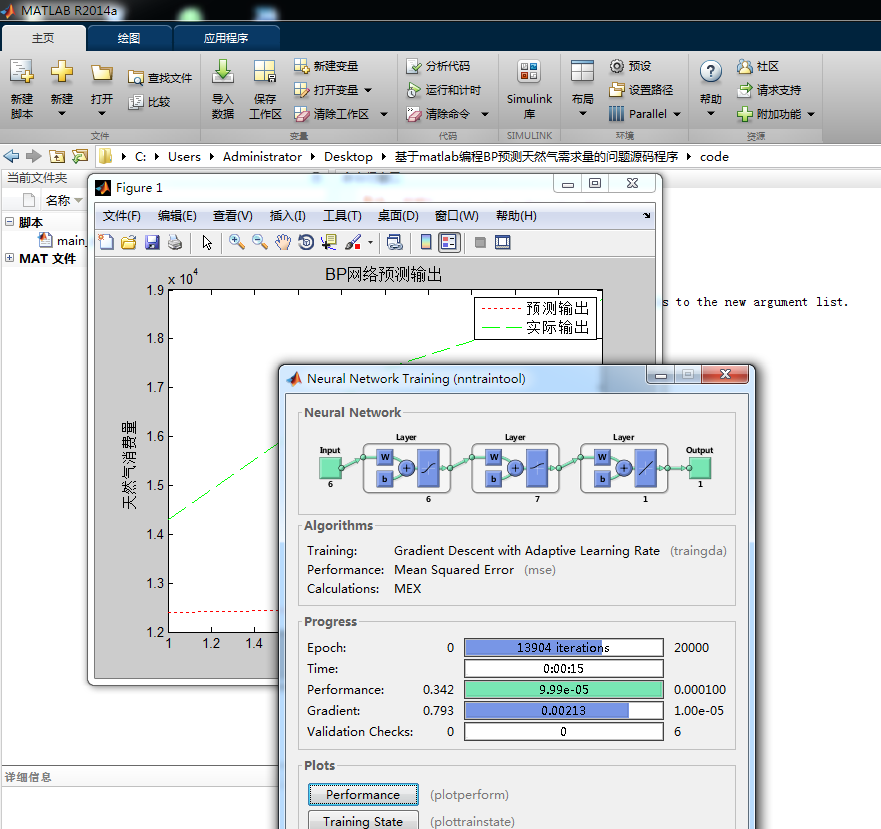Click Find Files (查找文件)
Image resolution: width=881 pixels, height=829 pixels.
tap(160, 78)
